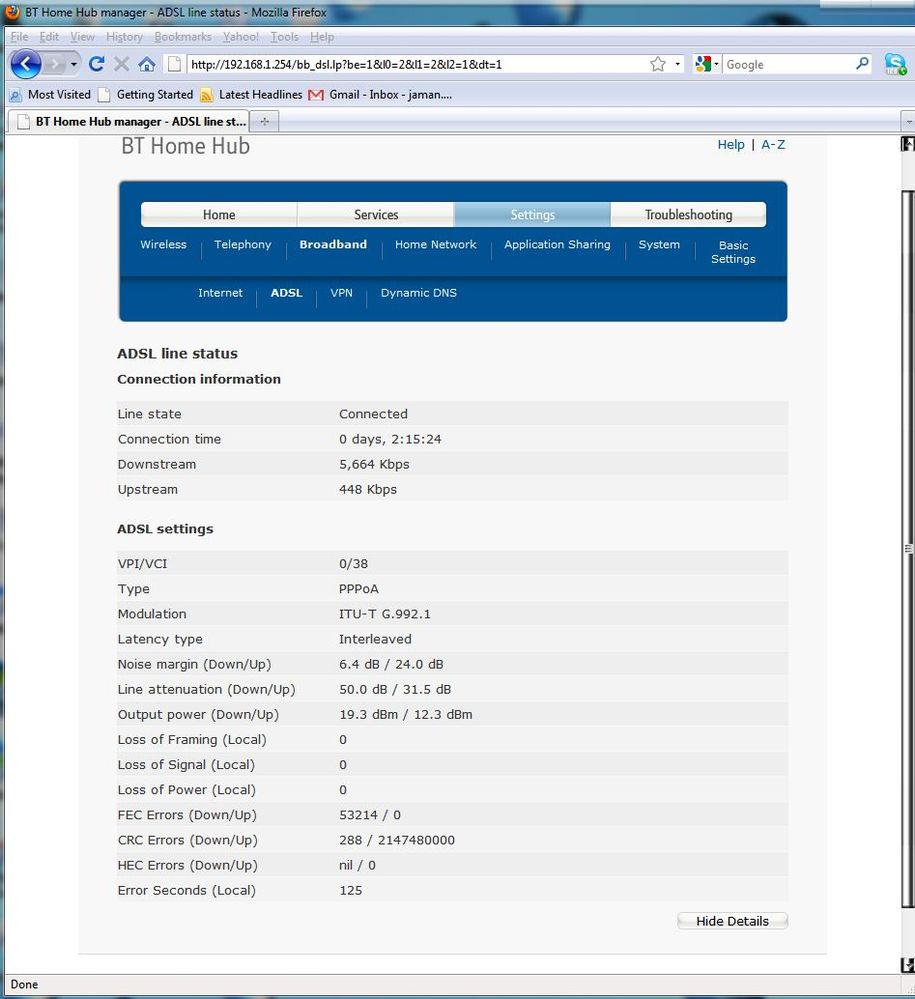
Task: Bookmark this page with the star icon
Action: (x=658, y=64)
